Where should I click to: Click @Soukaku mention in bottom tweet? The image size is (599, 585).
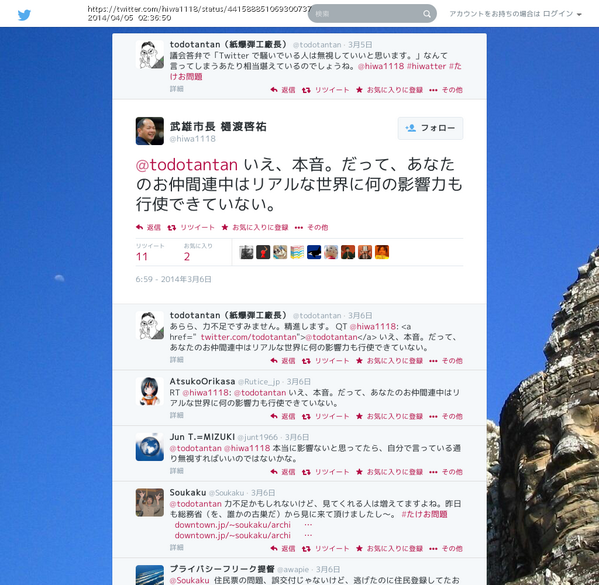point(189,580)
